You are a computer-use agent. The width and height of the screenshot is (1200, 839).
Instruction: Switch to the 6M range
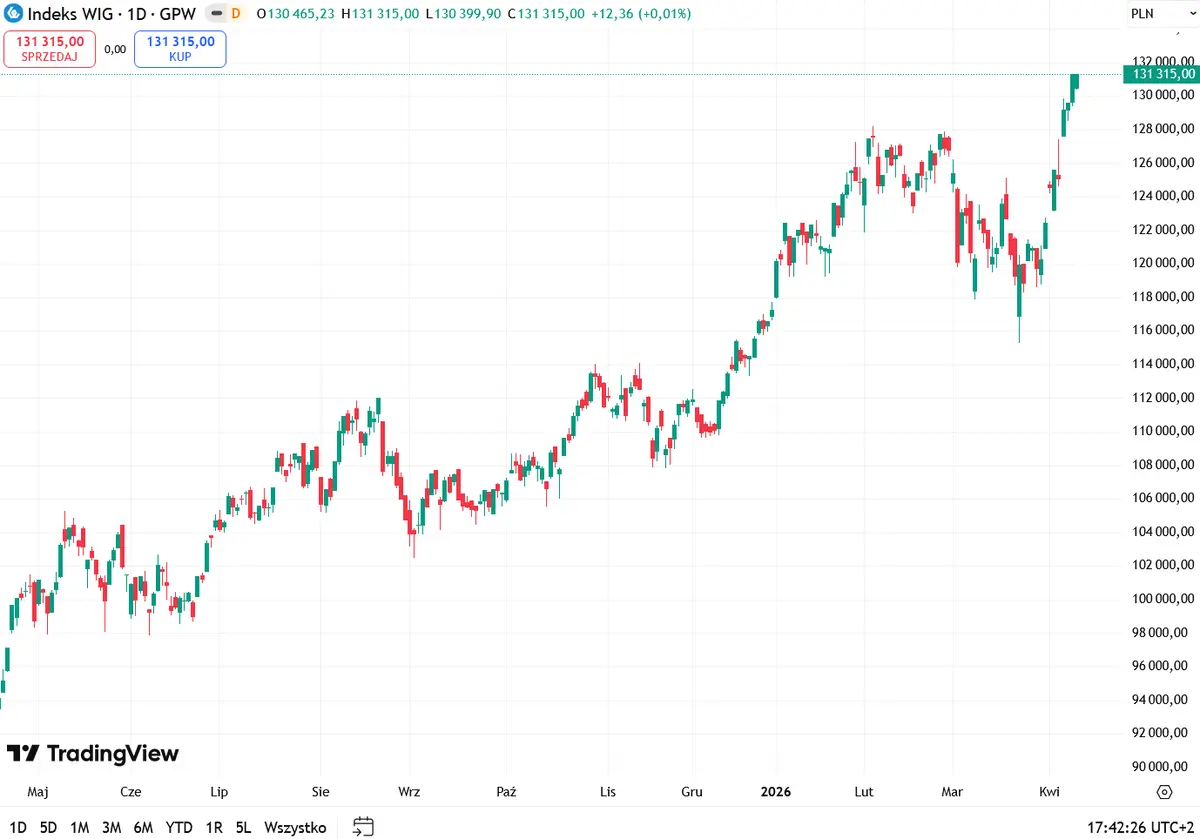tap(143, 827)
